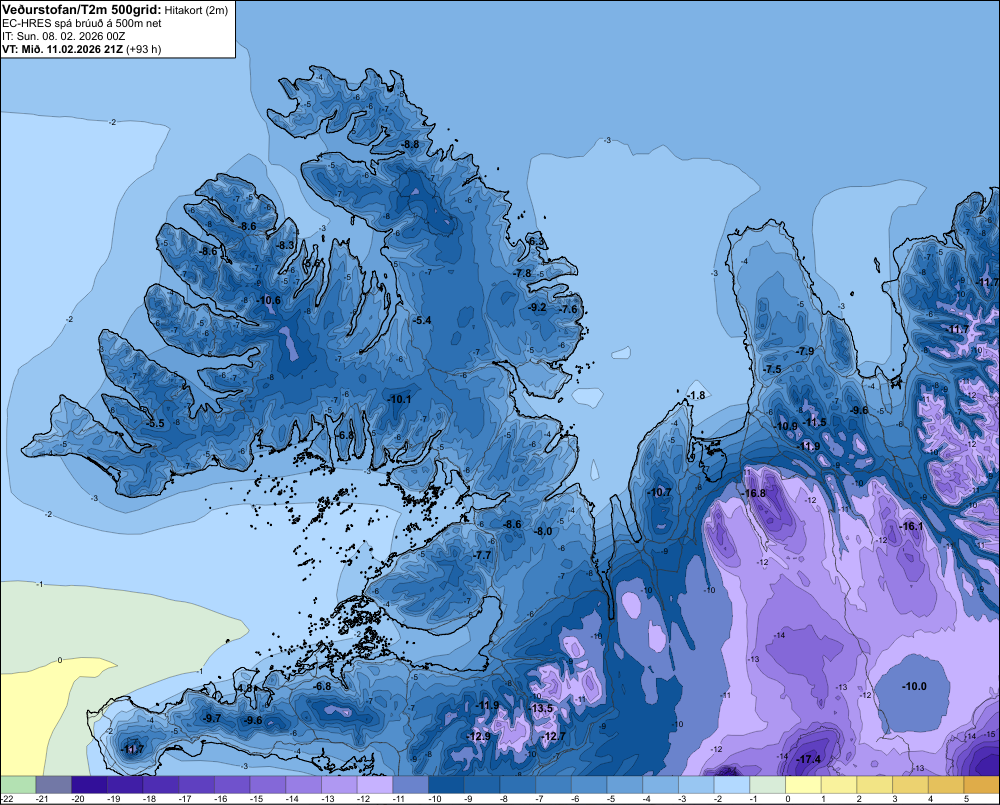This screenshot has height=805, width=1000.
Task: Pick the orange legend swatch labeled 5
Action: click(982, 784)
